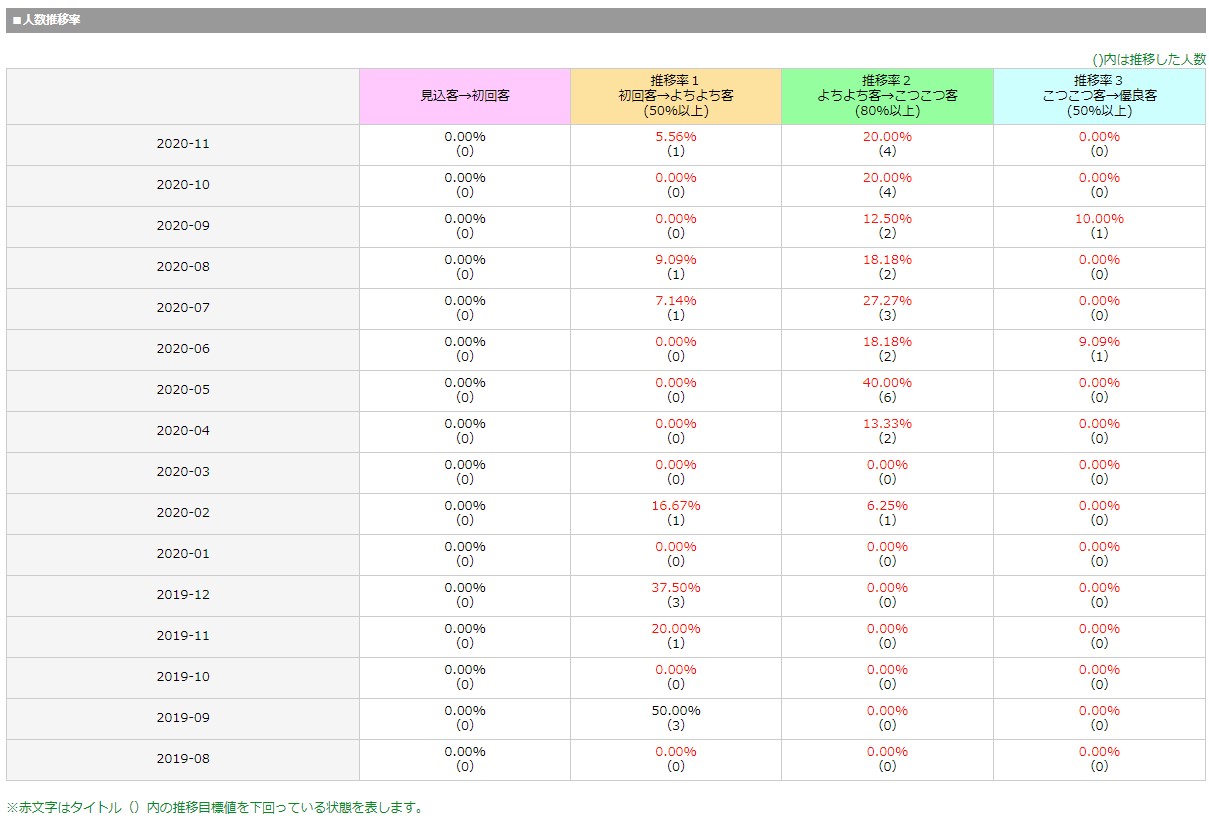1209x824 pixels.
Task: Select the 2020-05 row label
Action: (x=183, y=390)
